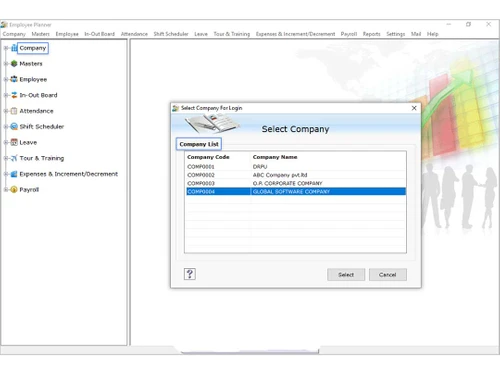Expand the Masters tree node
The height and width of the screenshot is (375, 500).
[6, 64]
